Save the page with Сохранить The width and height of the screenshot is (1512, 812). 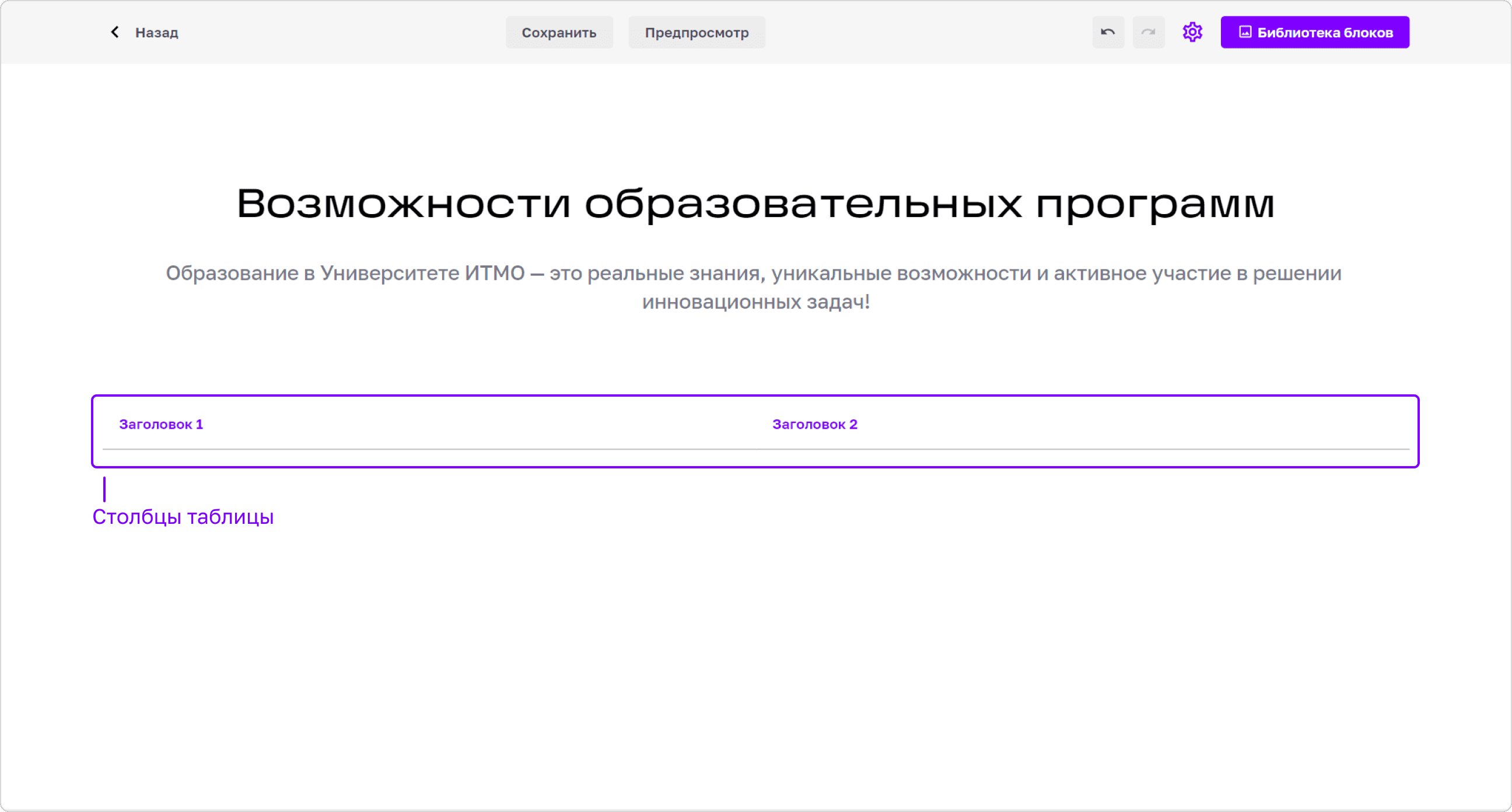[x=559, y=32]
